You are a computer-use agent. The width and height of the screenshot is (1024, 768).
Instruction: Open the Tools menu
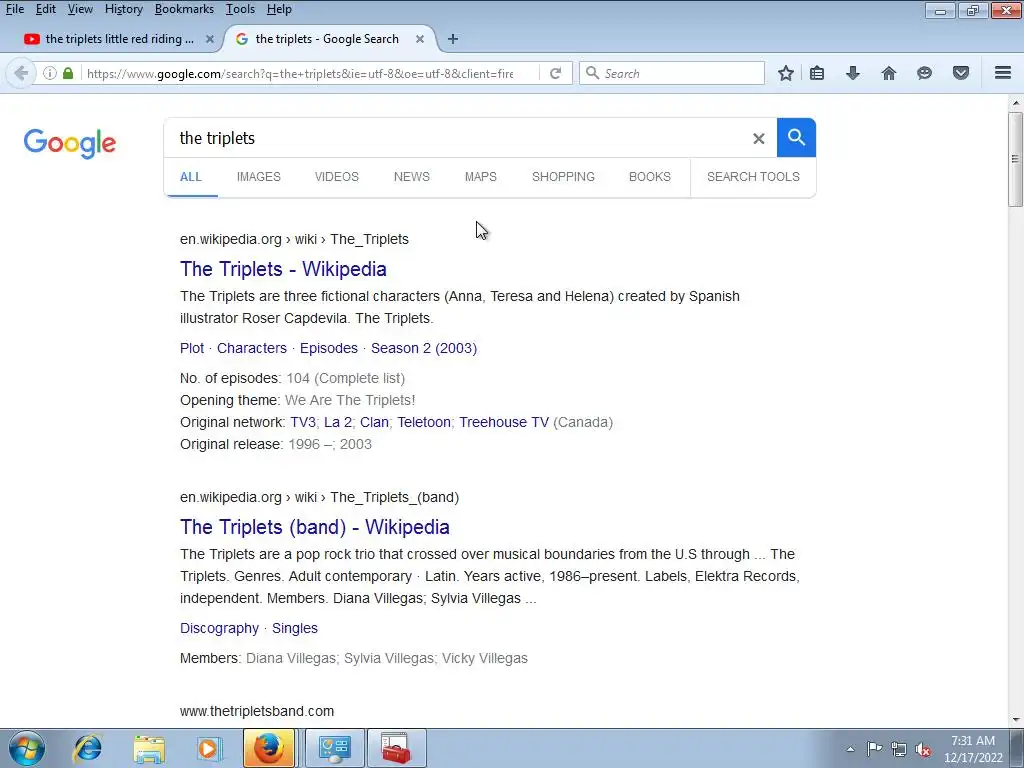pos(240,9)
